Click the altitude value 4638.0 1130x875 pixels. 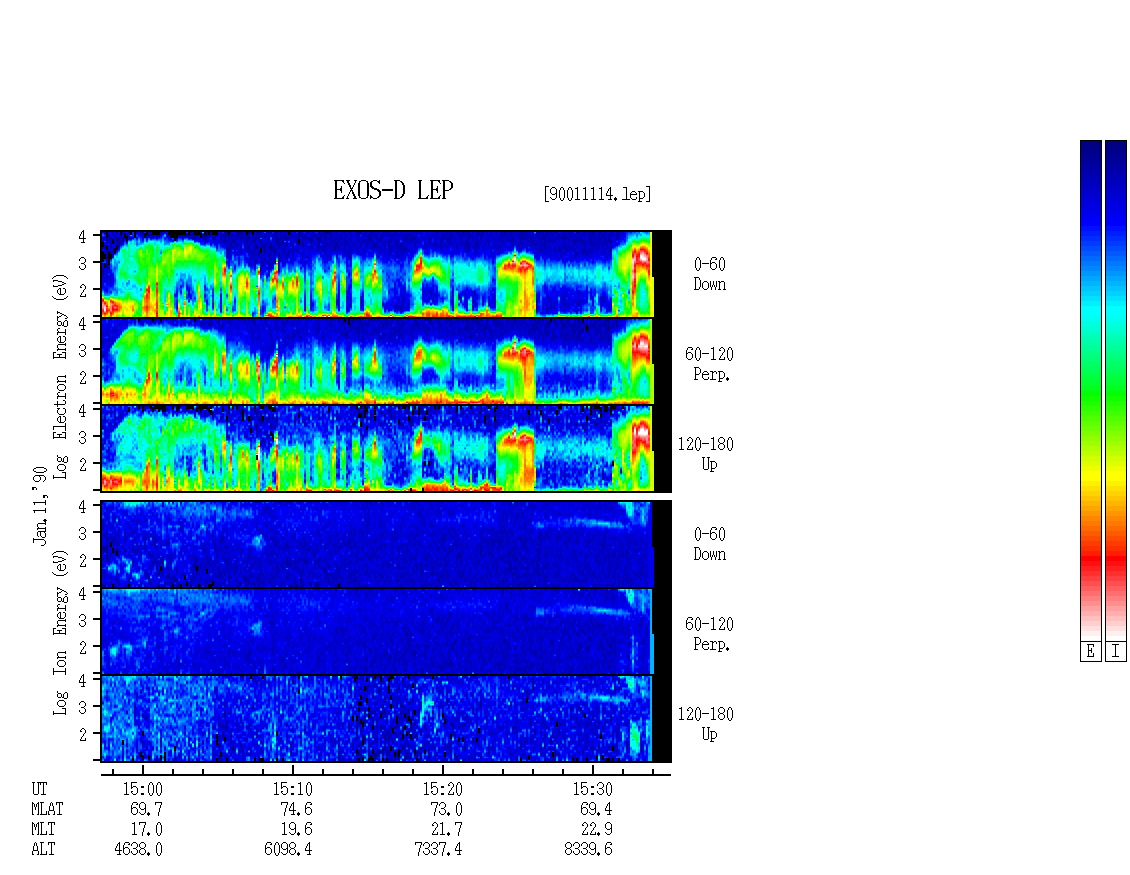tap(138, 850)
